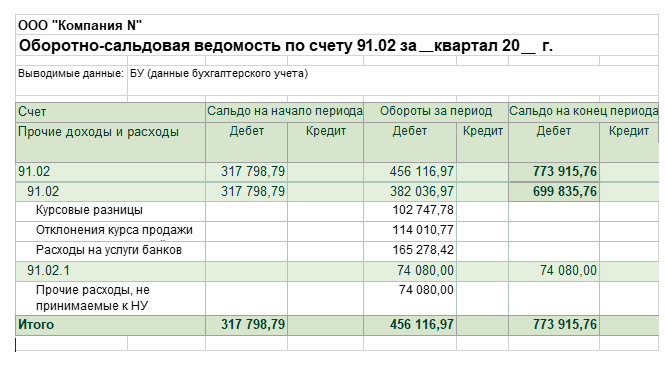Screen dimensions: 665x381
Task: Click the БУ (данные бухгалтерского учета) cell
Action: pos(219,74)
